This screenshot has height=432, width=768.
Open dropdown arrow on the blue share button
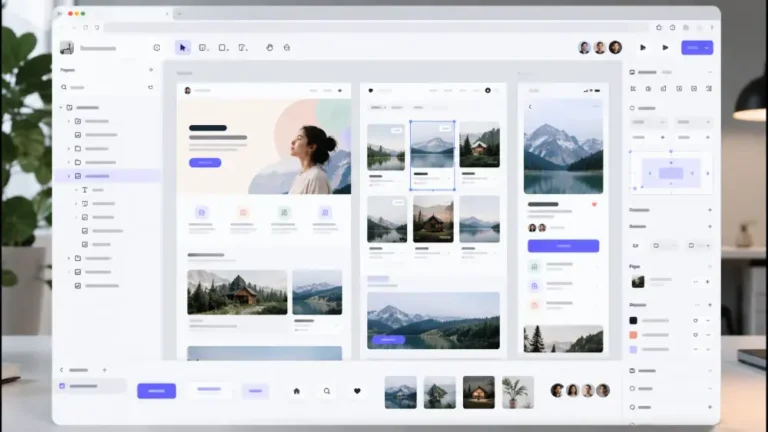tap(707, 48)
